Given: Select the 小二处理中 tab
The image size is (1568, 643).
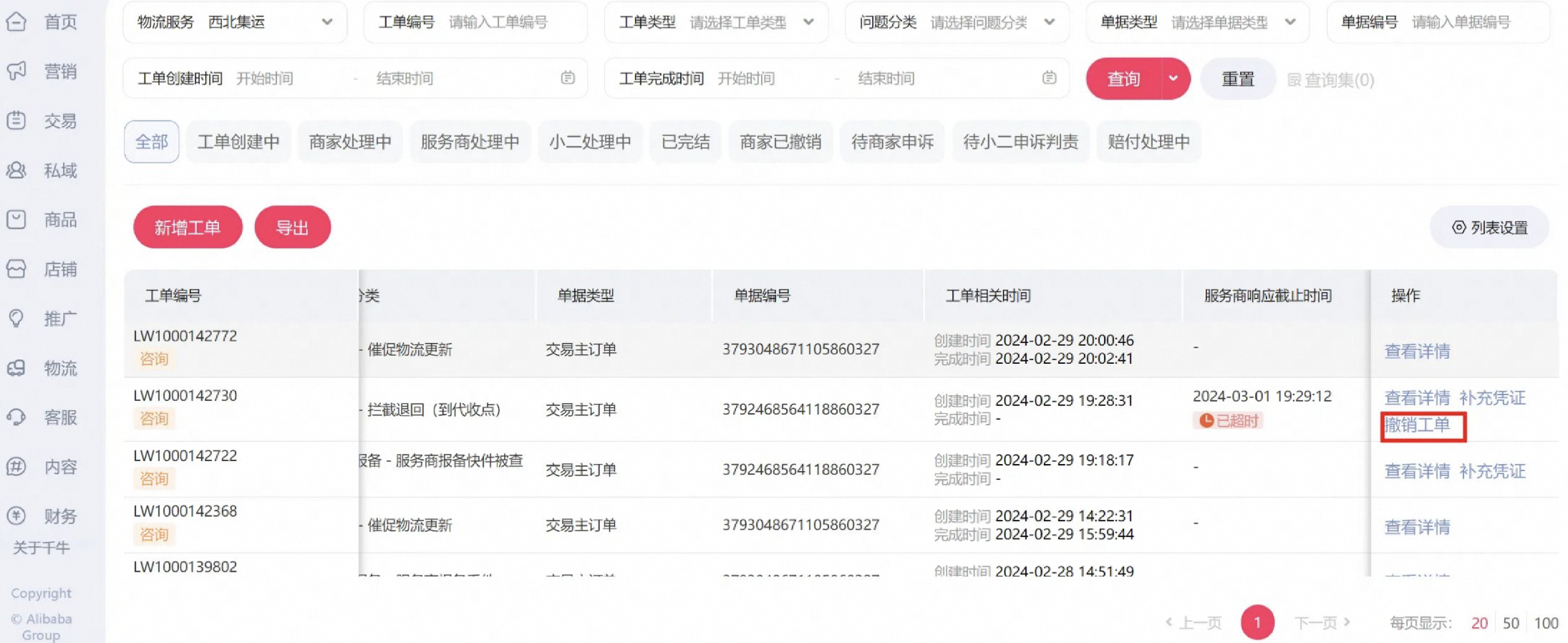Looking at the screenshot, I should (x=590, y=142).
